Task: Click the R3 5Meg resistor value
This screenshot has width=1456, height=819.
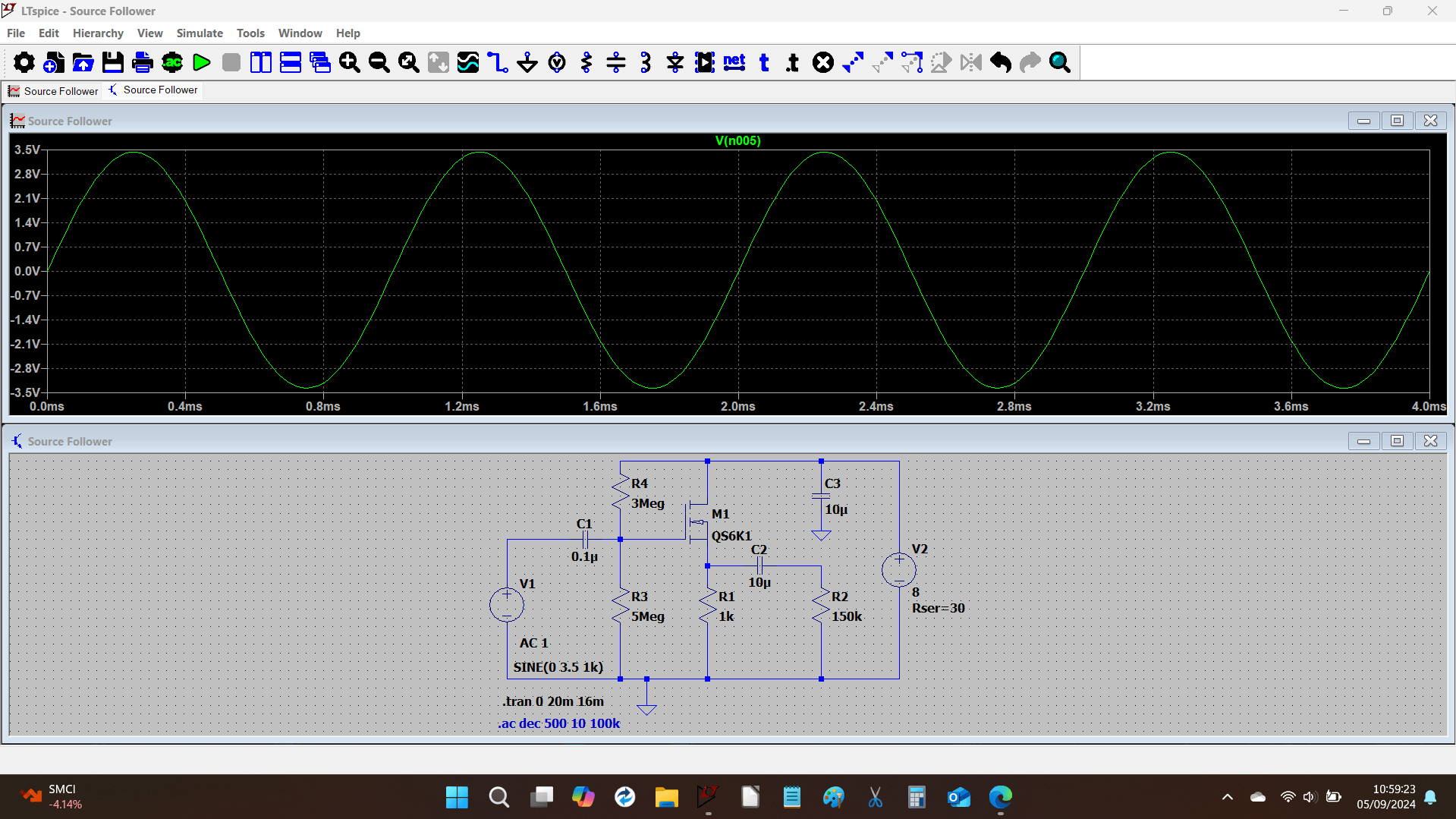Action: [x=648, y=616]
